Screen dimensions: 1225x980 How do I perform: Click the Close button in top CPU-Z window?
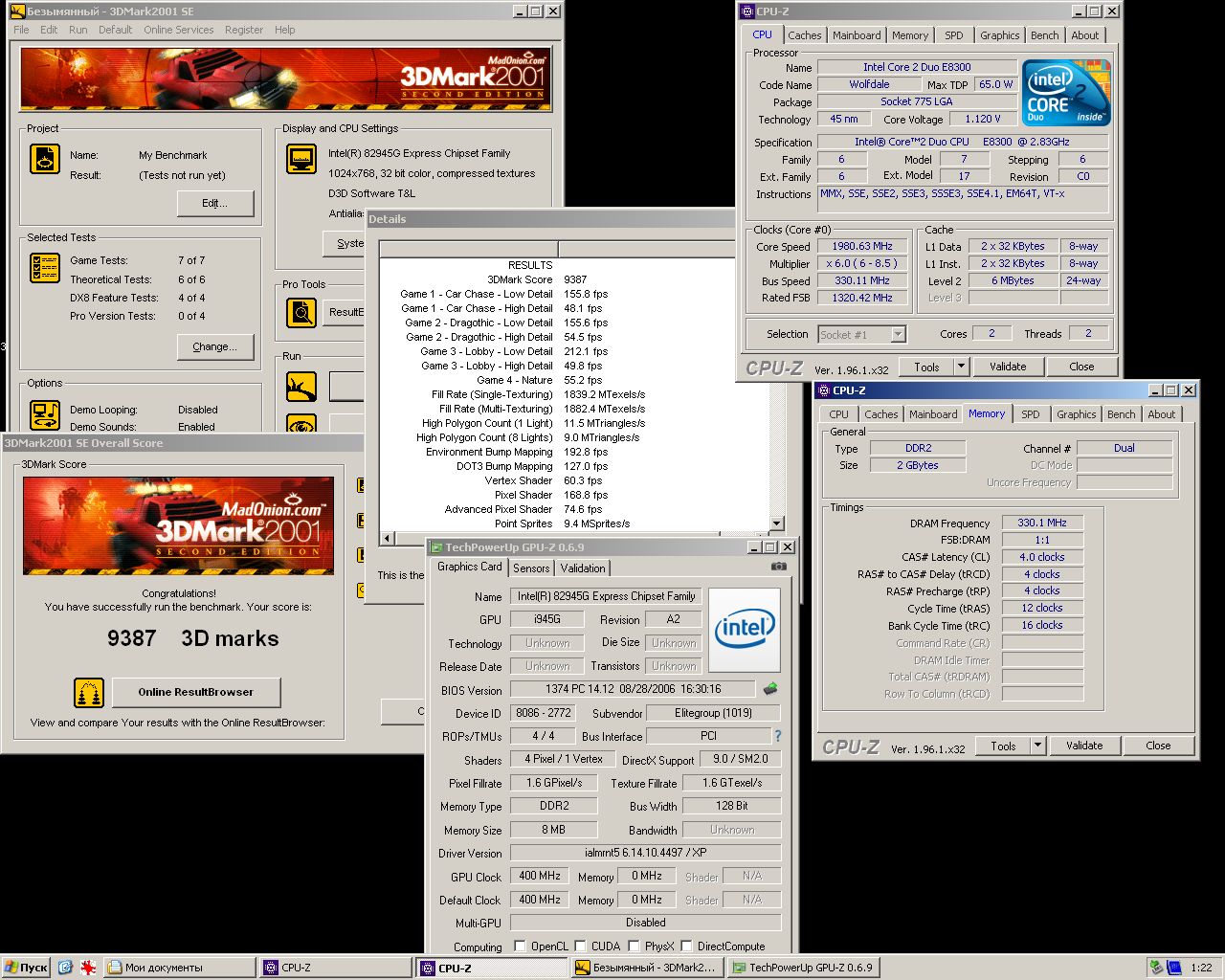[1081, 367]
